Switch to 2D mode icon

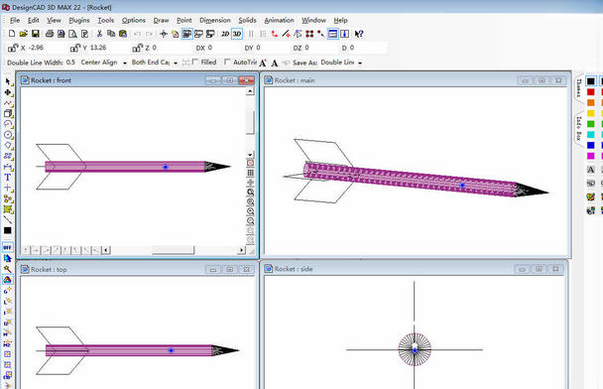225,34
